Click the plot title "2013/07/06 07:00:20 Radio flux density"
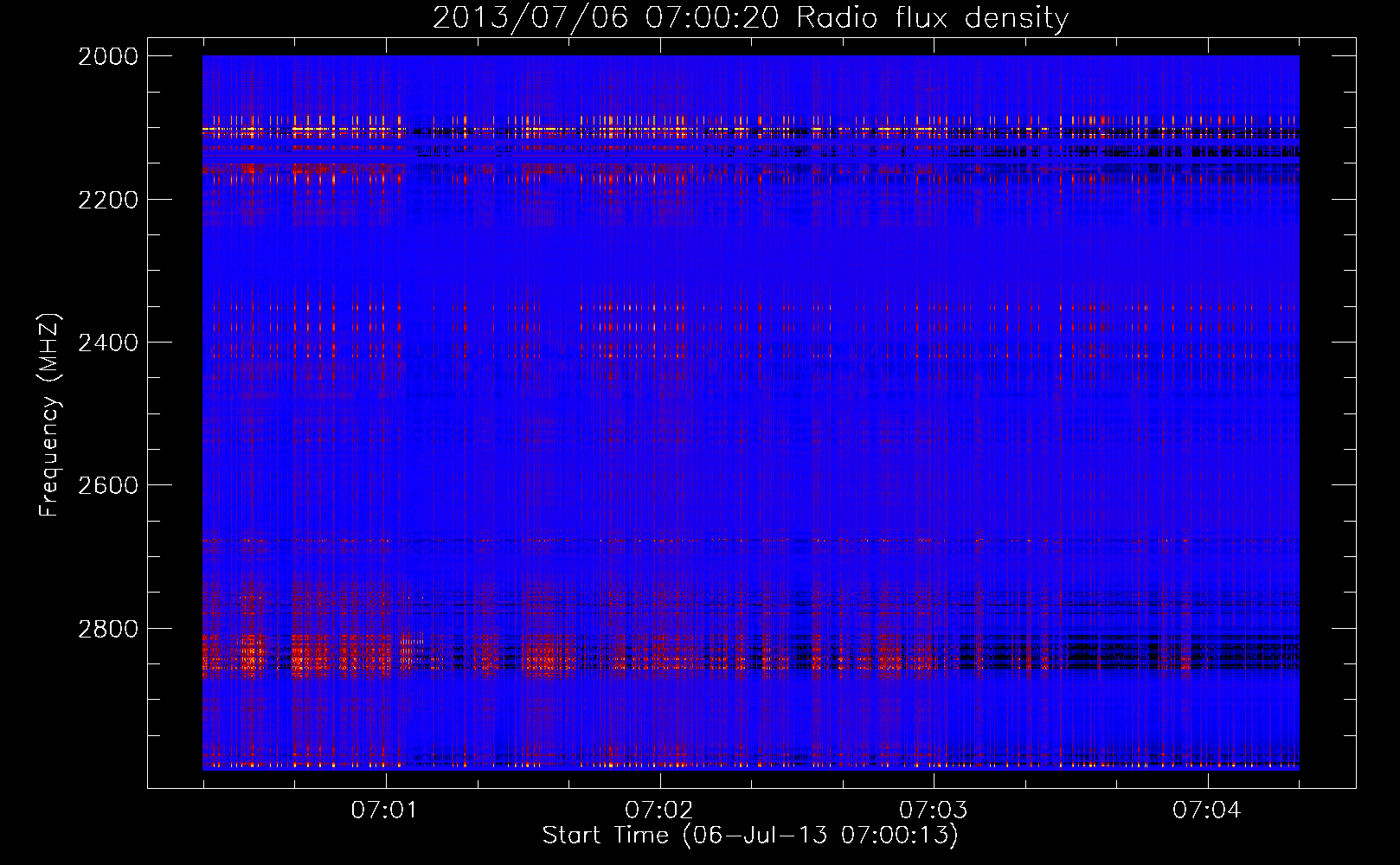 [x=750, y=18]
